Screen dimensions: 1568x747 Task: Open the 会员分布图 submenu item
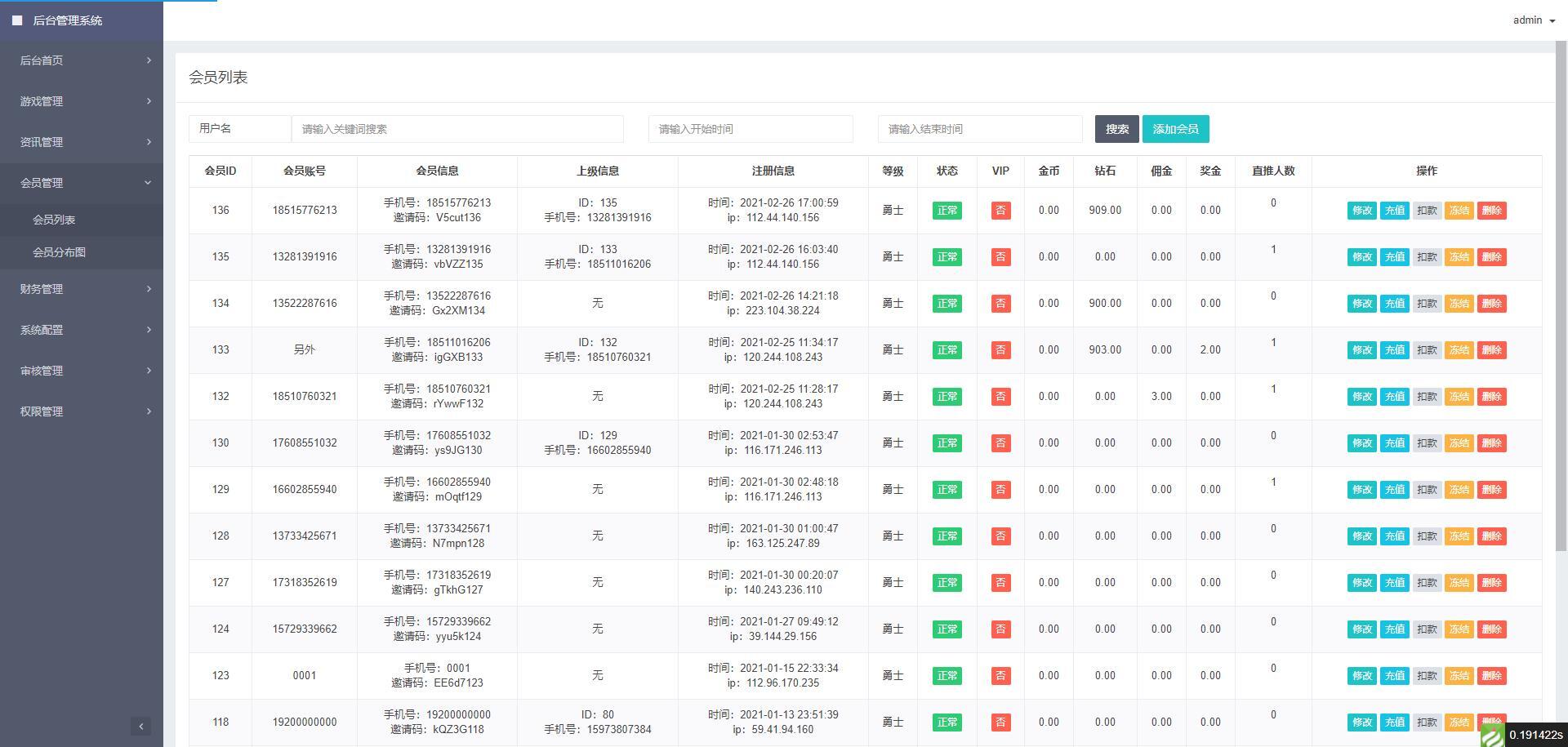59,252
